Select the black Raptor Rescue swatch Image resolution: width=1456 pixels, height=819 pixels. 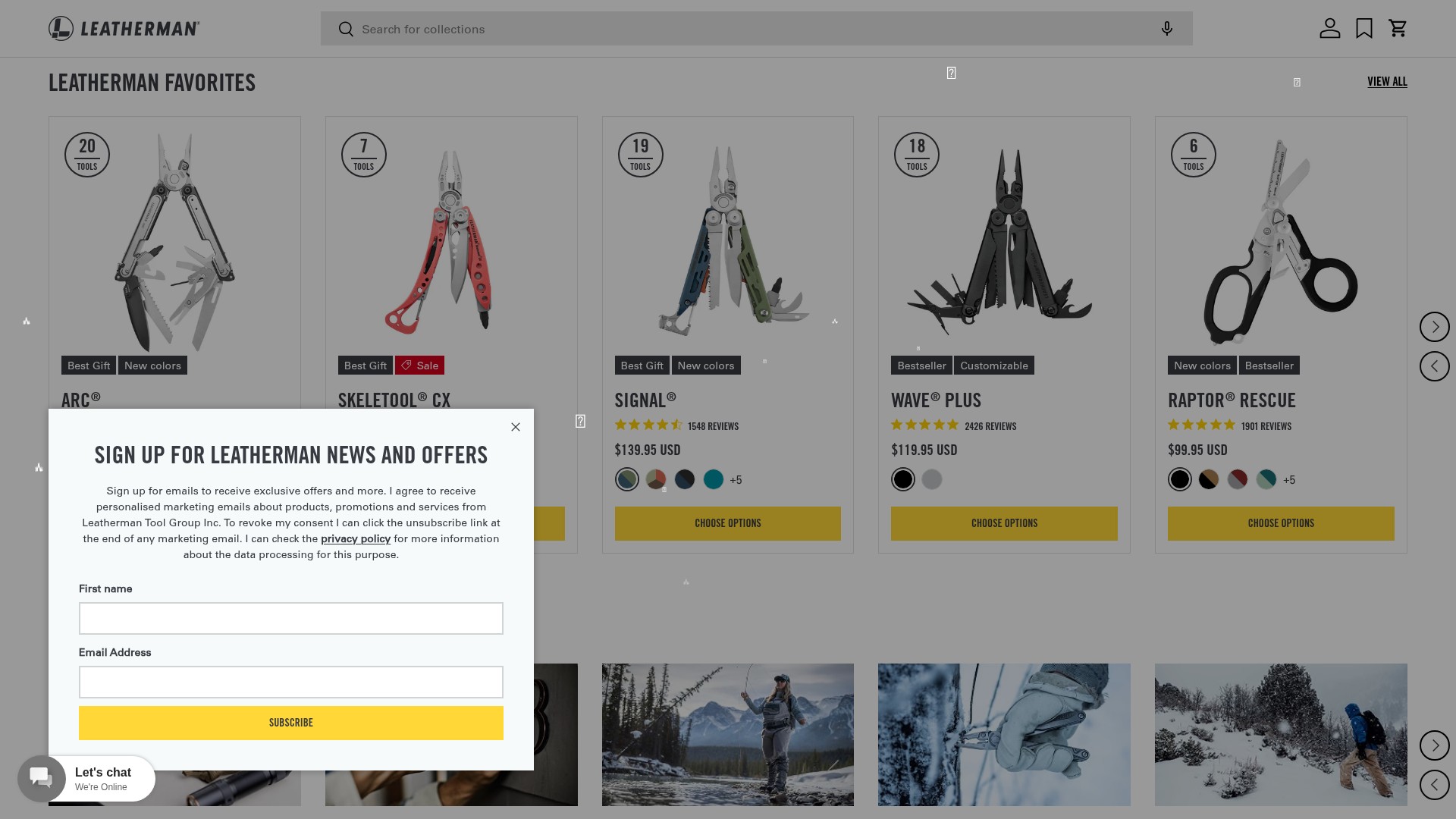tap(1180, 479)
